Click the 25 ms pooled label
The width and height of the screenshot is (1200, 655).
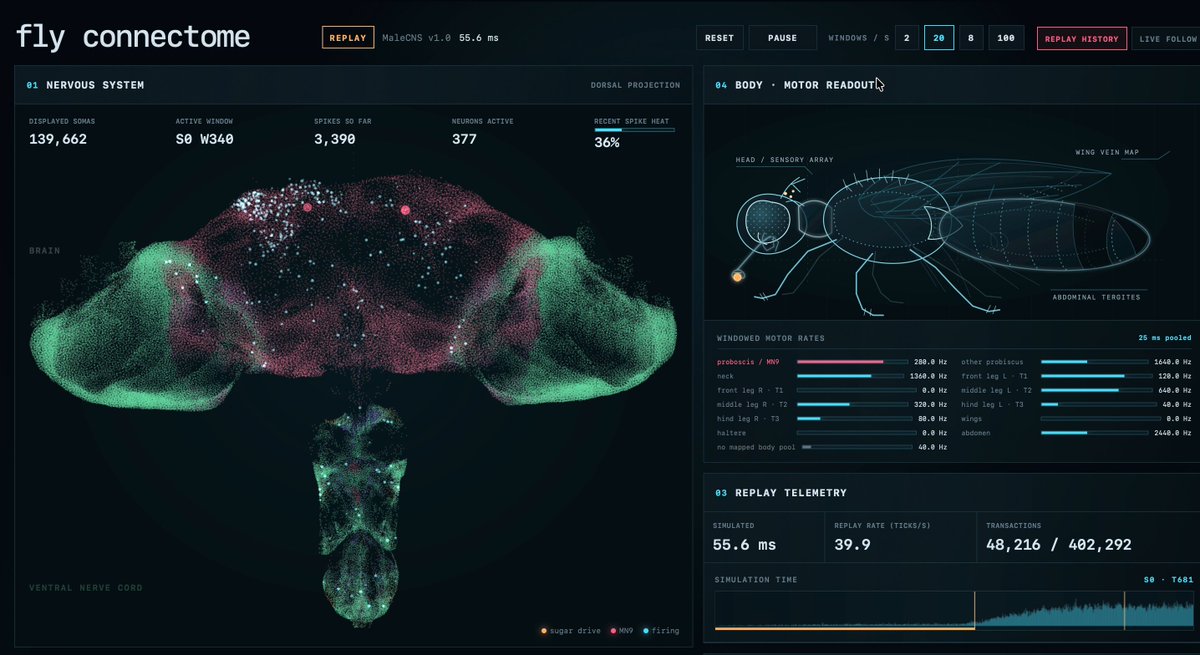point(1165,338)
